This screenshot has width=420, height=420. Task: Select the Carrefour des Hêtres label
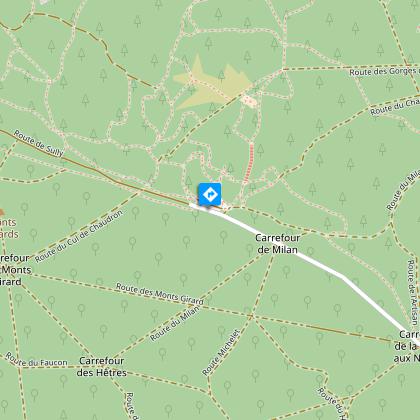coord(102,367)
